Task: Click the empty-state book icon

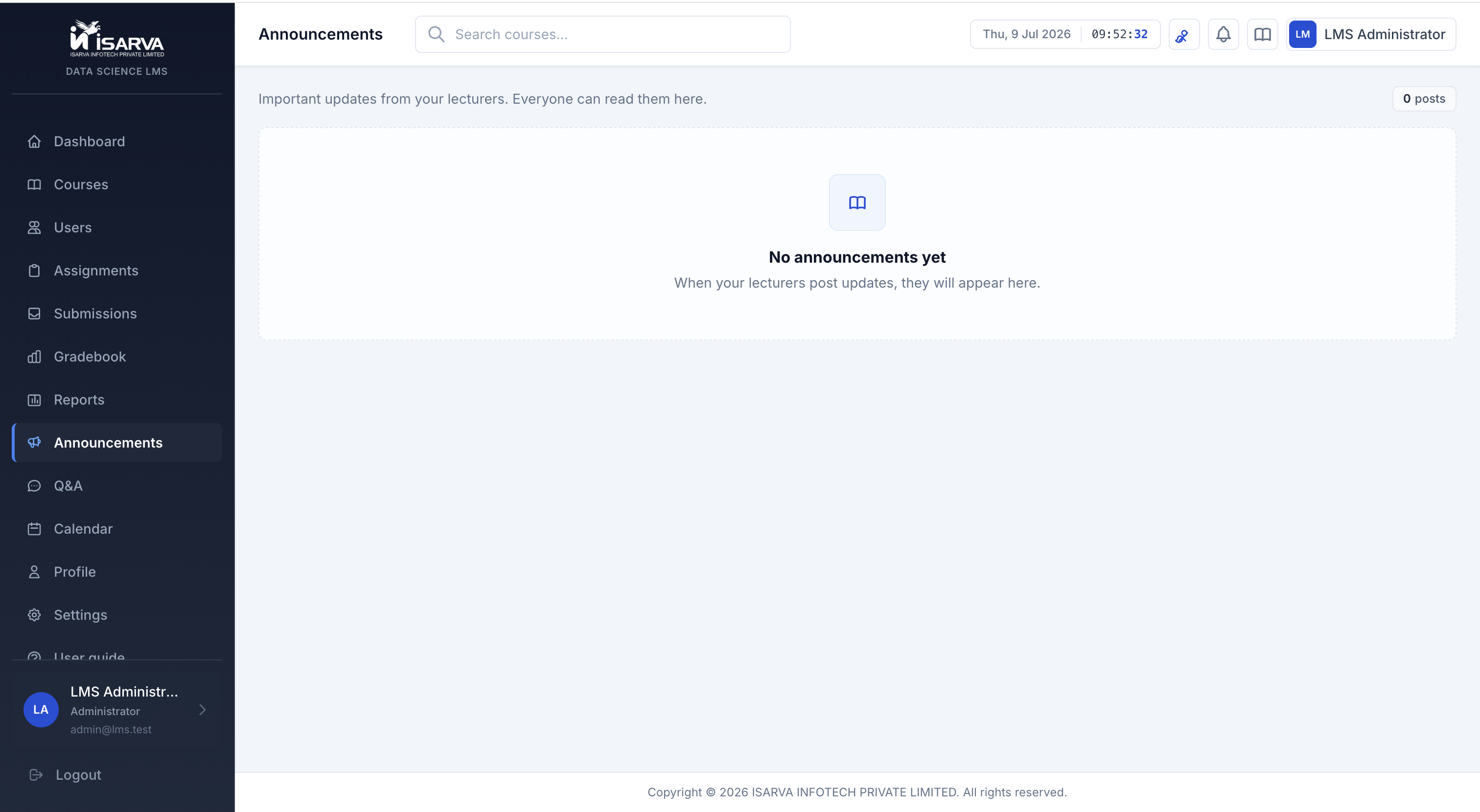Action: tap(857, 203)
